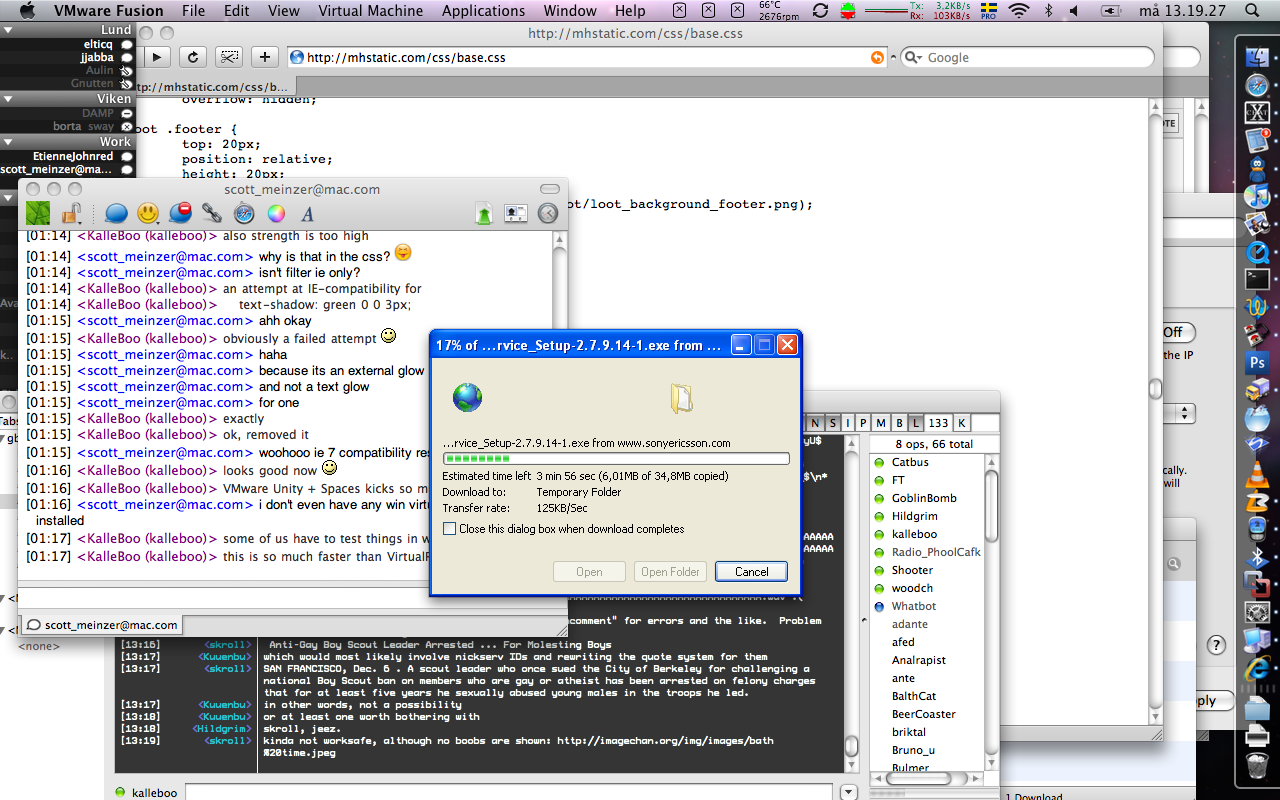Open VLC cone icon in the Dock

[1257, 475]
